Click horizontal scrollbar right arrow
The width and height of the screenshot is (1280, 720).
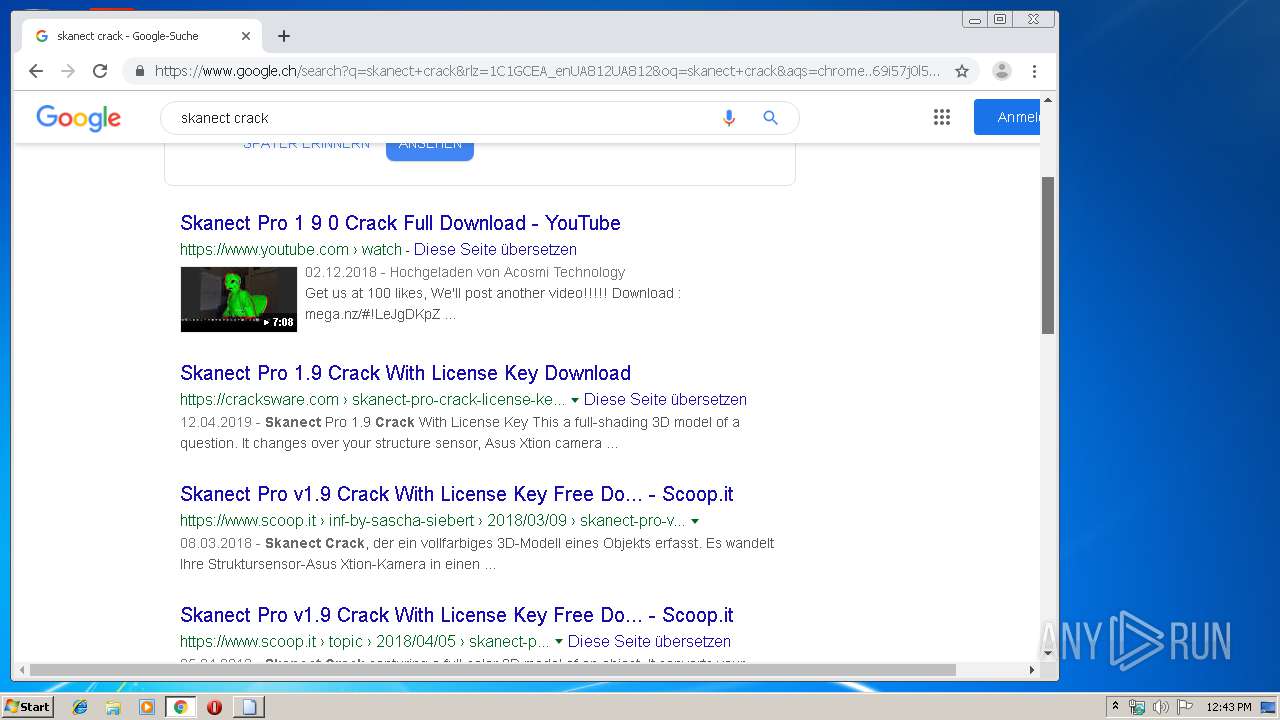[x=1032, y=670]
